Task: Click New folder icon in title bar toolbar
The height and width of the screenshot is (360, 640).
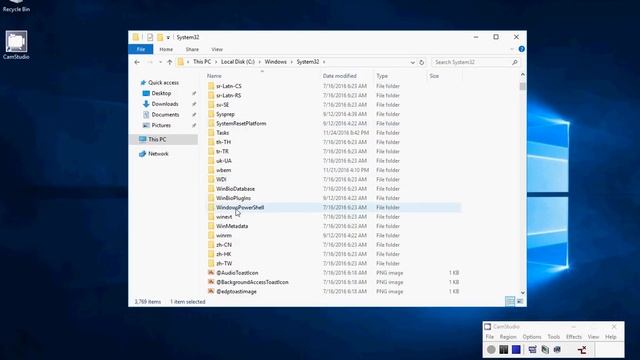Action: click(160, 37)
